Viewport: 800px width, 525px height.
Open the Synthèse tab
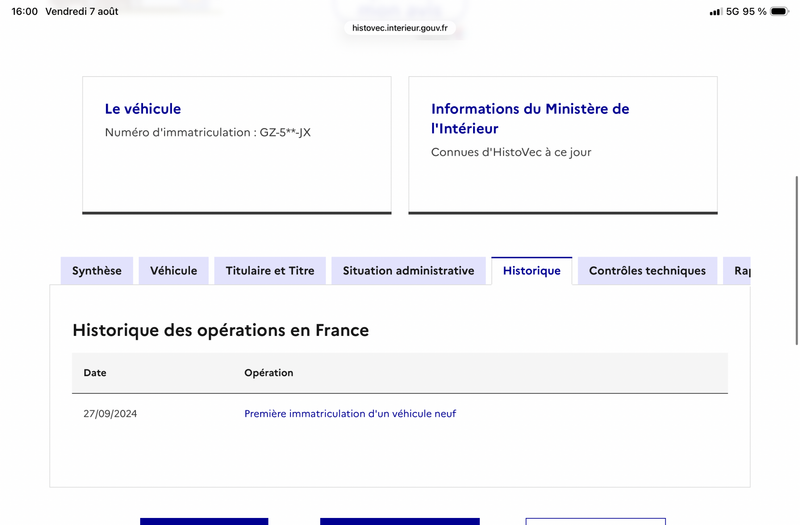(97, 271)
